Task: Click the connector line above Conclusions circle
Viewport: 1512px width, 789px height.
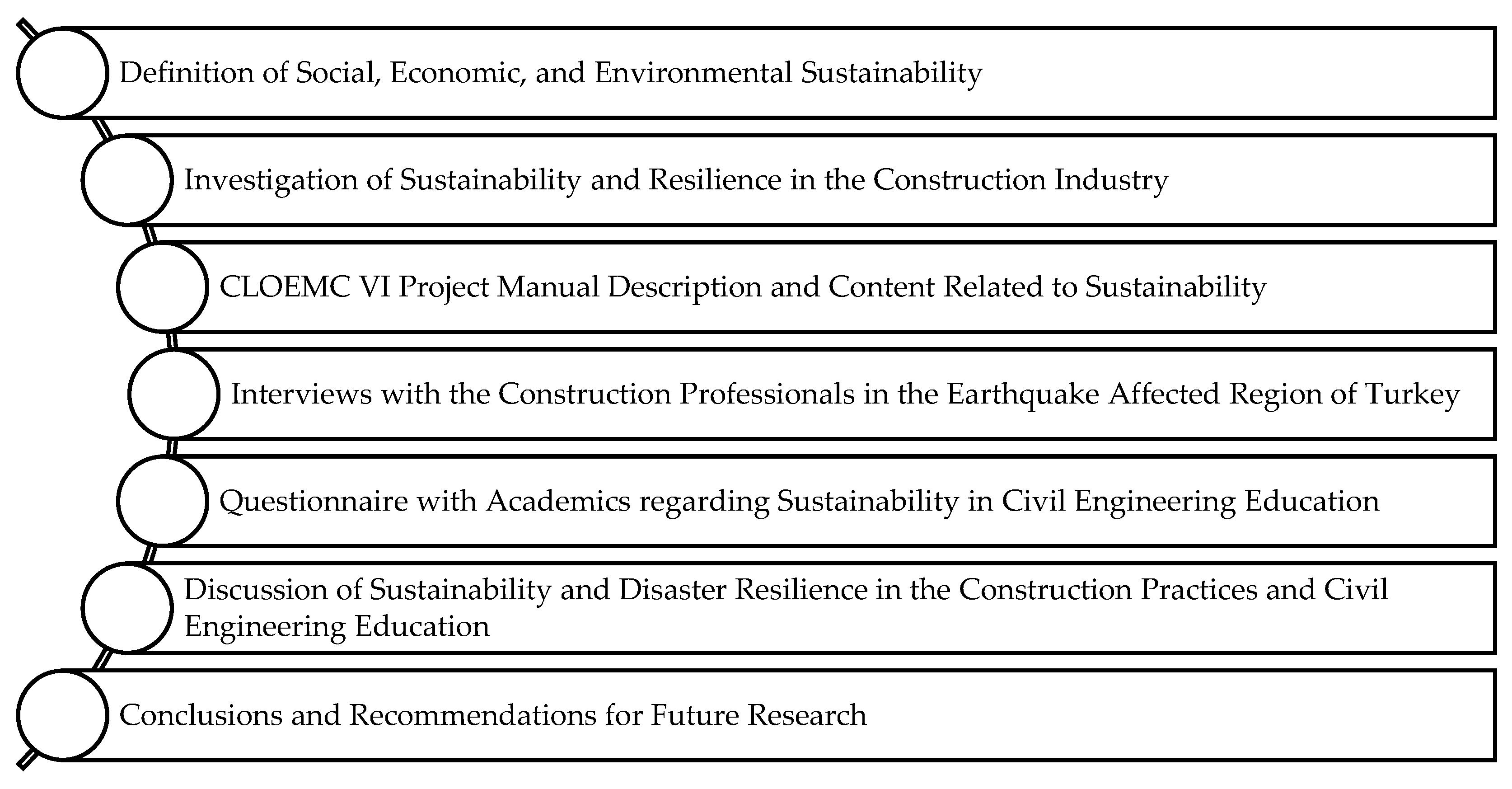Action: [102, 661]
